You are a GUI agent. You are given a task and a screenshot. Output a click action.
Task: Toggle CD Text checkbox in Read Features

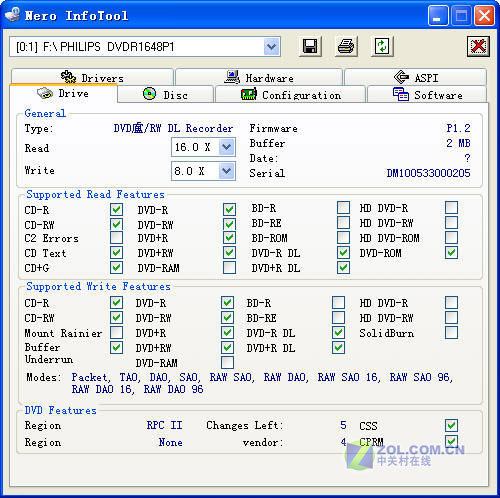coord(116,252)
